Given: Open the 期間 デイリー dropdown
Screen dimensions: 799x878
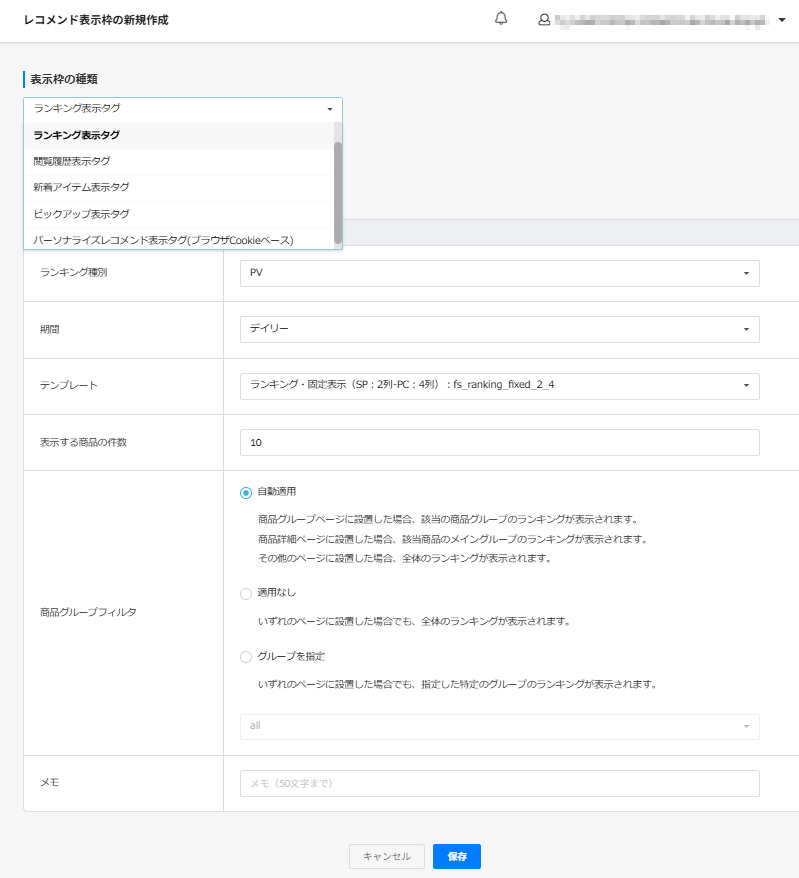Looking at the screenshot, I should click(x=499, y=329).
